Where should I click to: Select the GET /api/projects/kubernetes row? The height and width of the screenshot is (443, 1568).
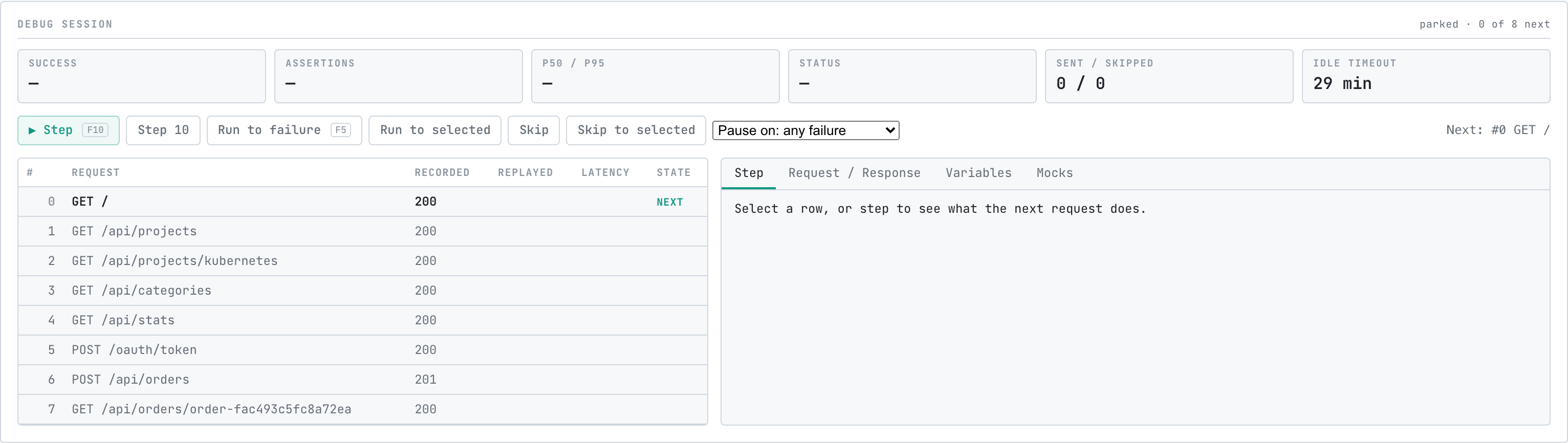363,261
